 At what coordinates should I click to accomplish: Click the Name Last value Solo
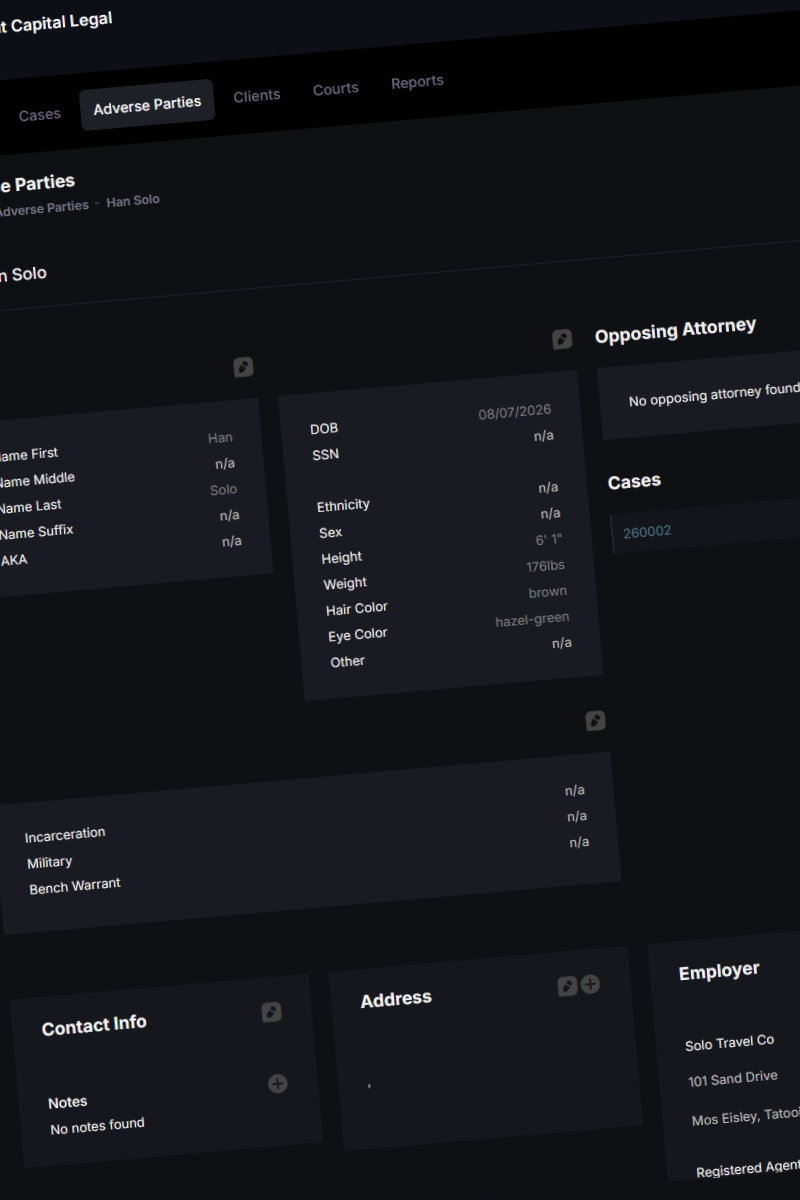pyautogui.click(x=224, y=489)
